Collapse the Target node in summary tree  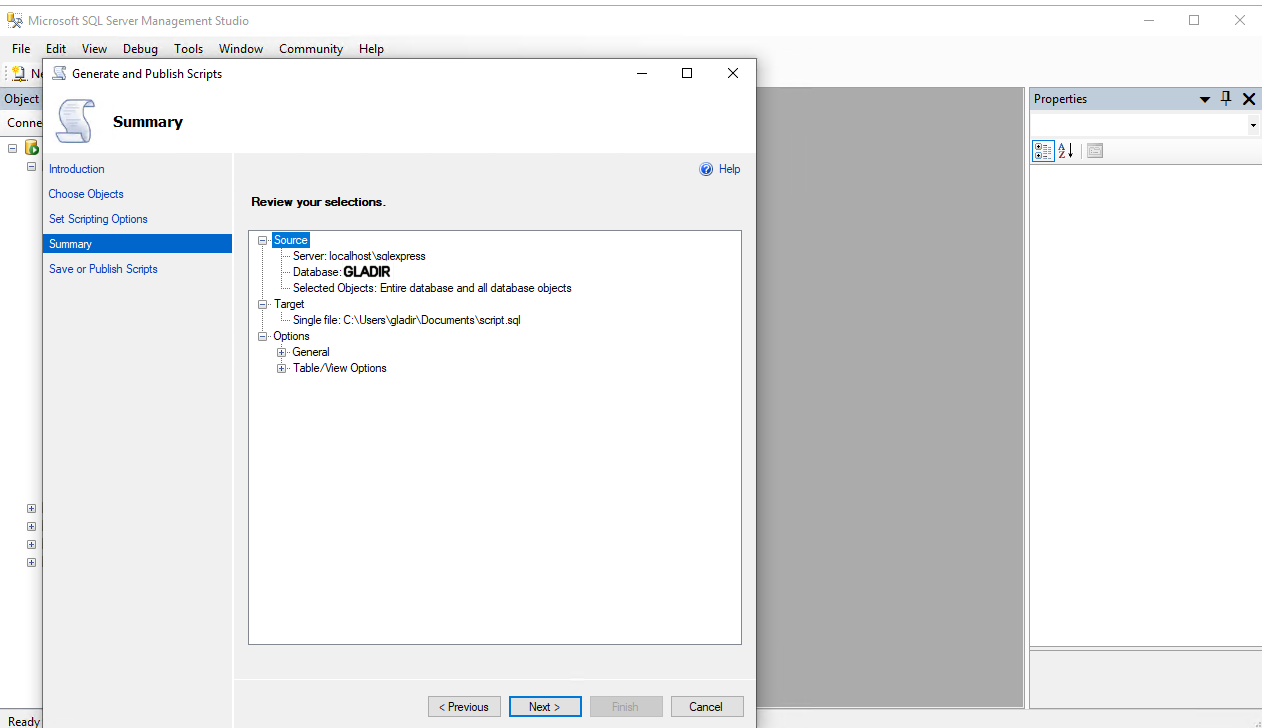point(262,304)
